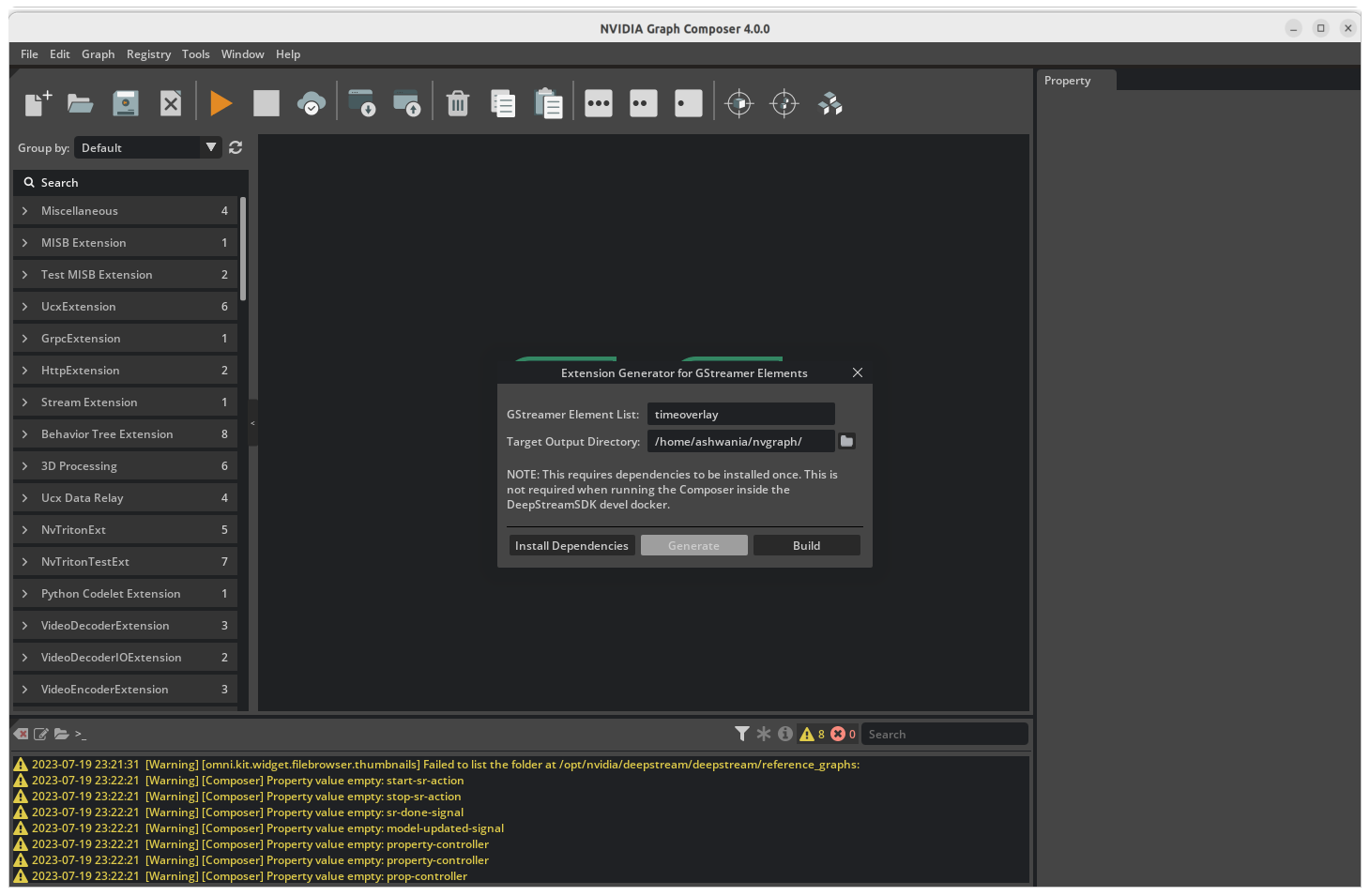1370x896 pixels.
Task: Open the Graph menu
Action: [x=99, y=54]
